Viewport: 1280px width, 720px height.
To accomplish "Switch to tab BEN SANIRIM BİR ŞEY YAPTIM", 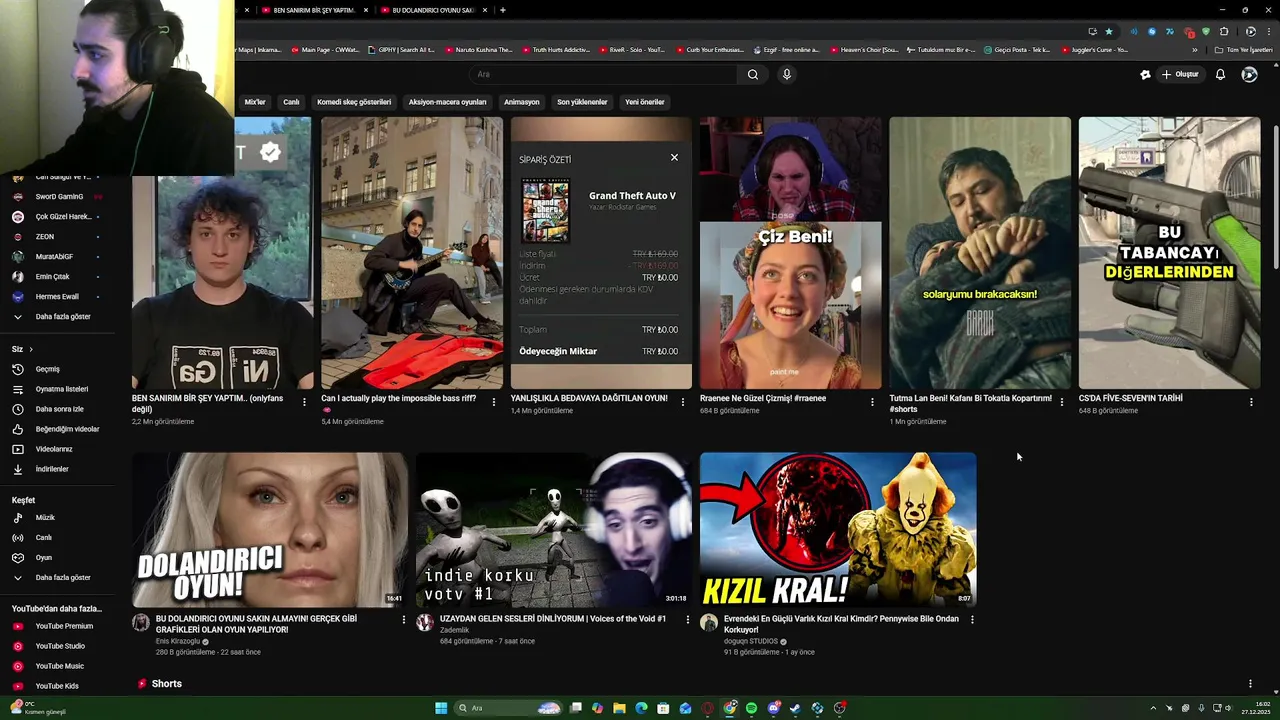I will click(x=314, y=10).
